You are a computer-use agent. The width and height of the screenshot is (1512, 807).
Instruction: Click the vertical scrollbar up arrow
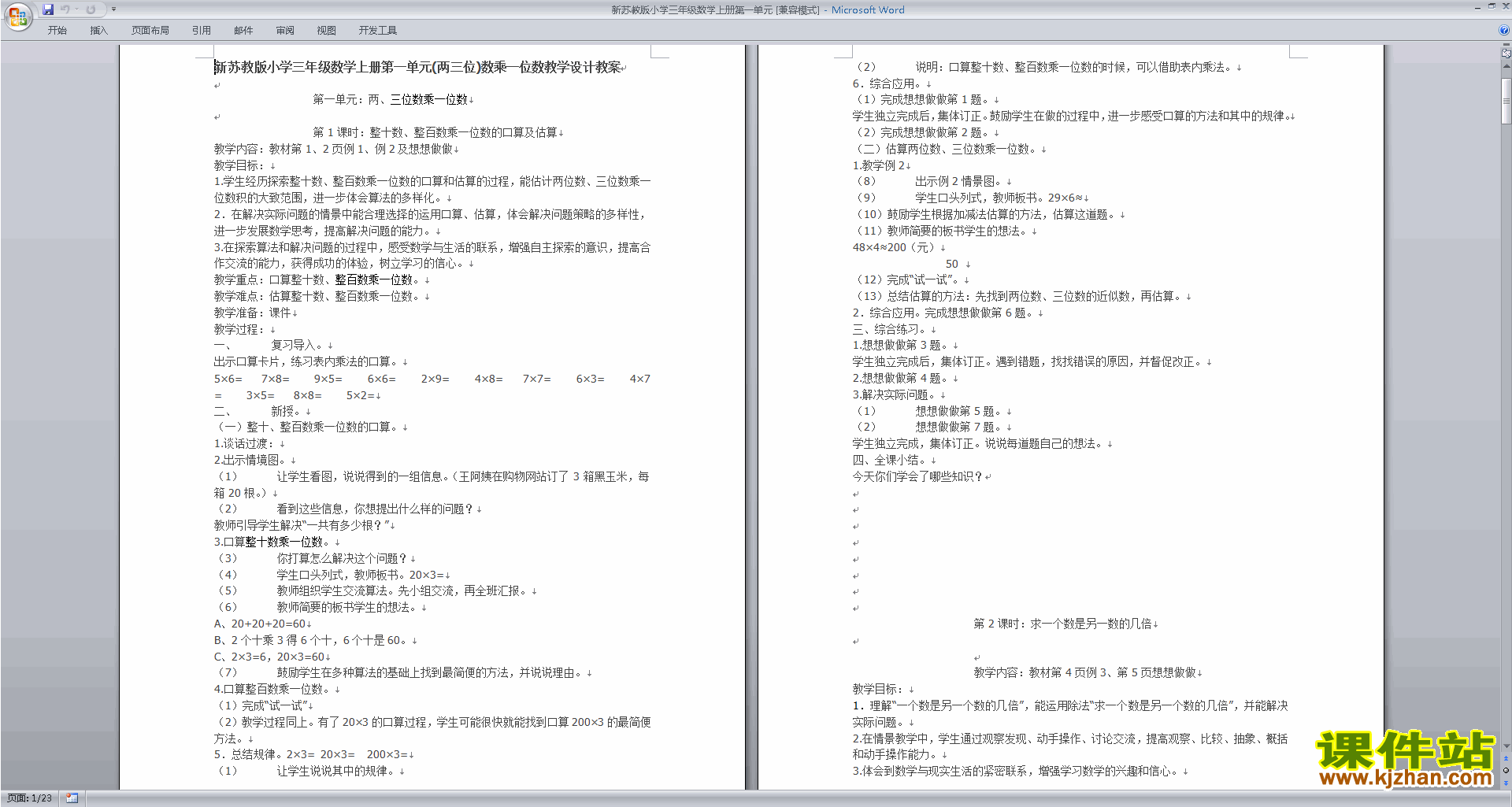1506,67
